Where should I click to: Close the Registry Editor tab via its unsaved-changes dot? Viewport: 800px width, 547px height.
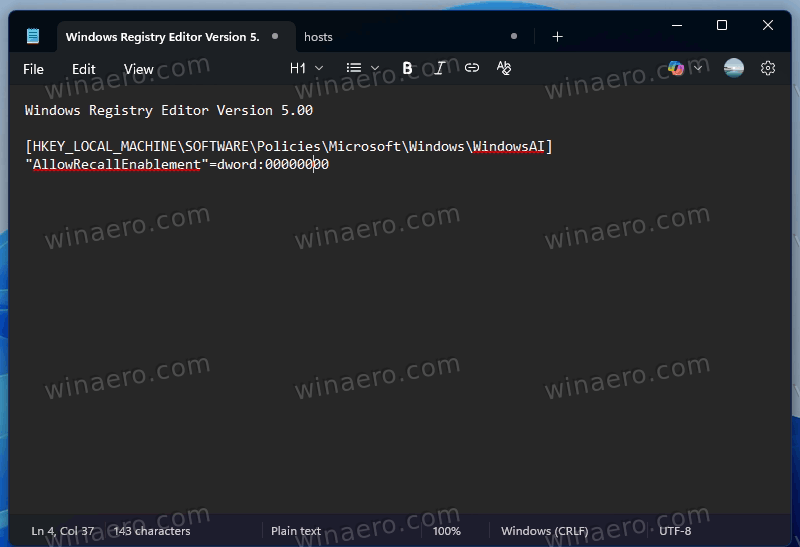(x=275, y=36)
